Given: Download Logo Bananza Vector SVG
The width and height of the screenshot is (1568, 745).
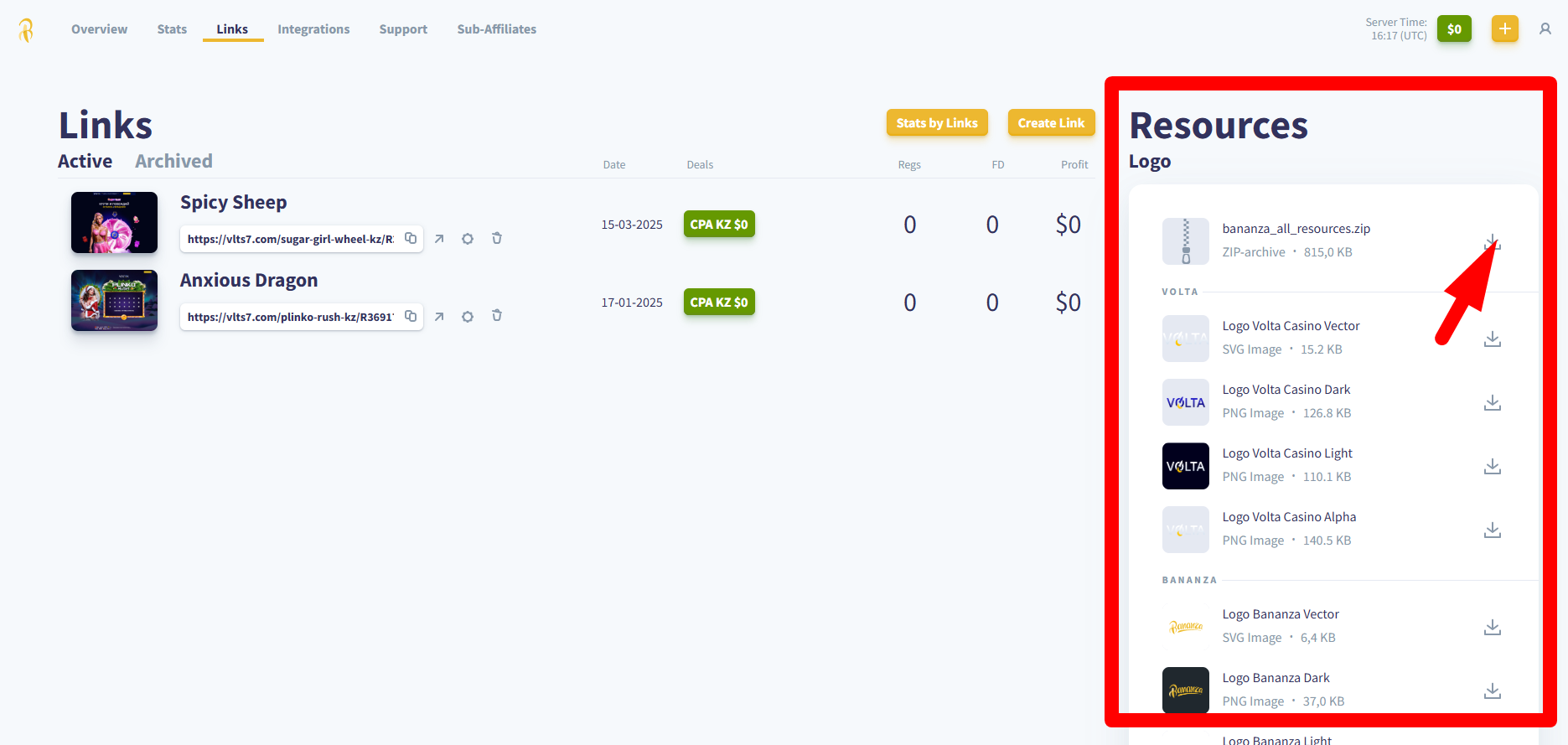Looking at the screenshot, I should 1493,627.
